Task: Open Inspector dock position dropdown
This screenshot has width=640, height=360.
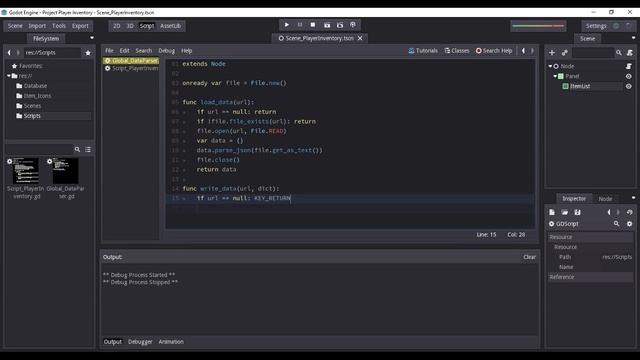Action: tap(633, 198)
